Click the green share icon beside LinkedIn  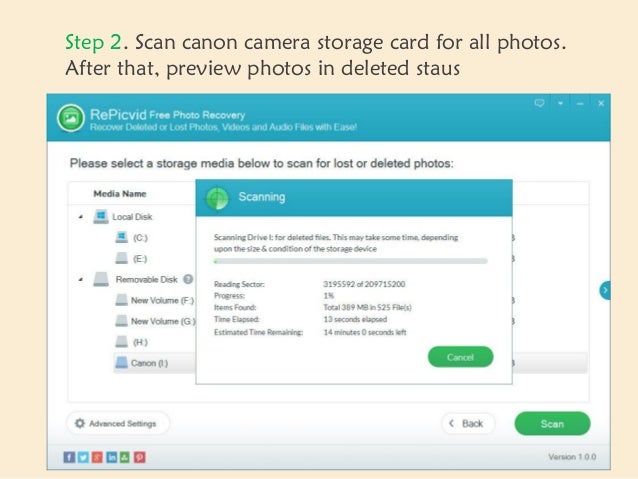(125, 457)
